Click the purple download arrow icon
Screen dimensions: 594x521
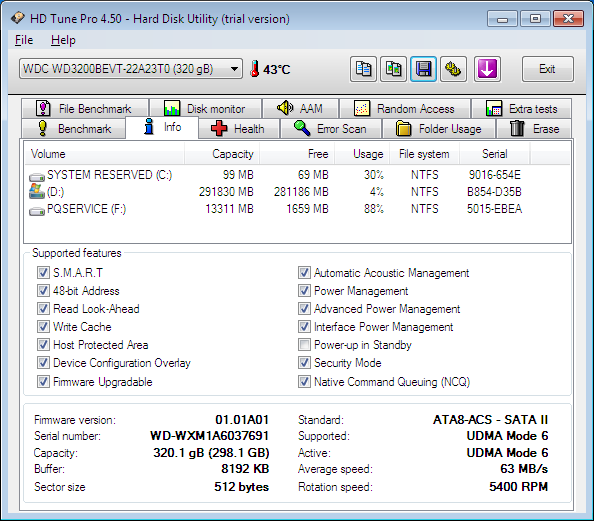coord(487,69)
